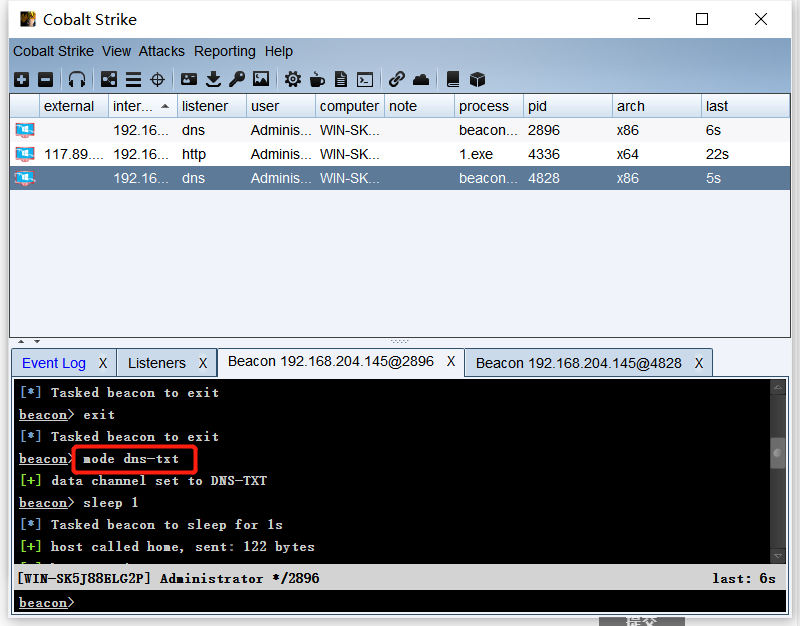Open the Cobalt Strike menu
Image resolution: width=800 pixels, height=626 pixels.
pyautogui.click(x=54, y=52)
